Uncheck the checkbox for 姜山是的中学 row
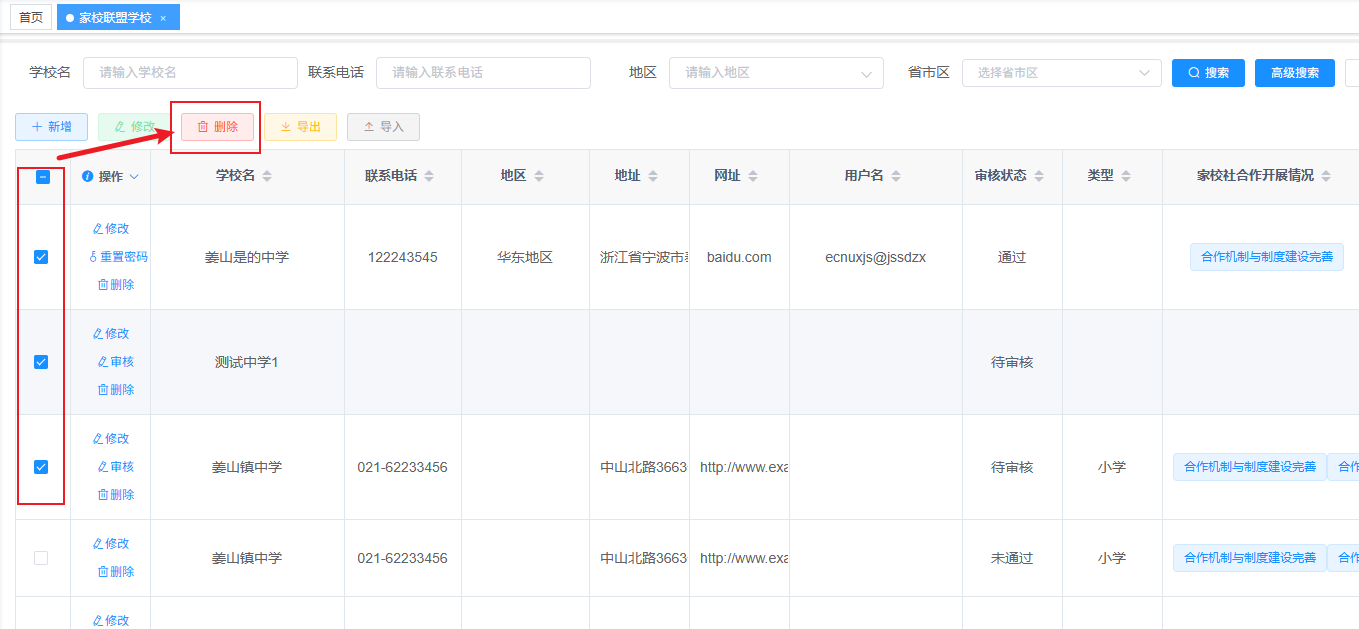The height and width of the screenshot is (629, 1359). [41, 257]
